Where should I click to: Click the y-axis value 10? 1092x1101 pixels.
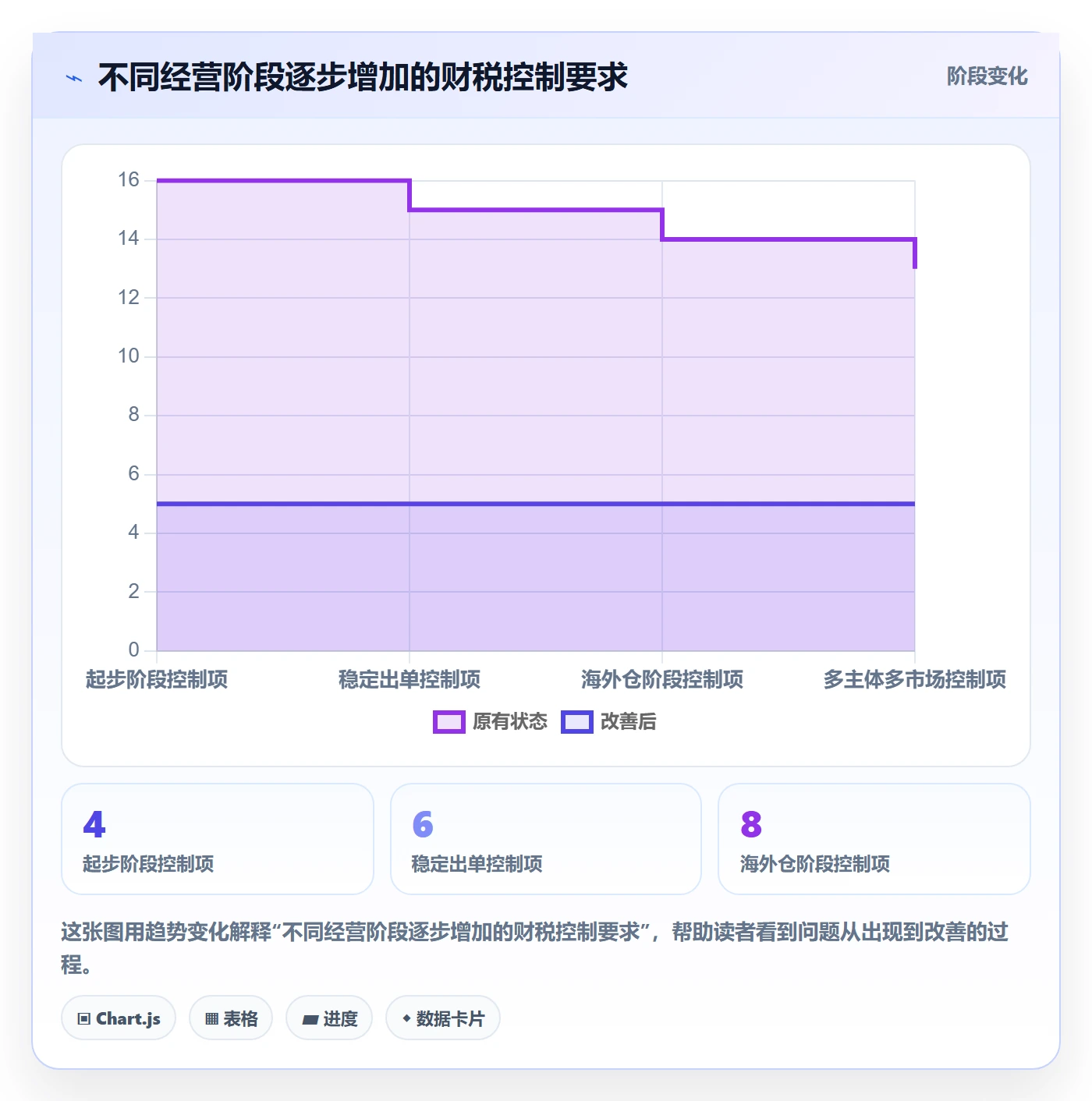pyautogui.click(x=129, y=356)
